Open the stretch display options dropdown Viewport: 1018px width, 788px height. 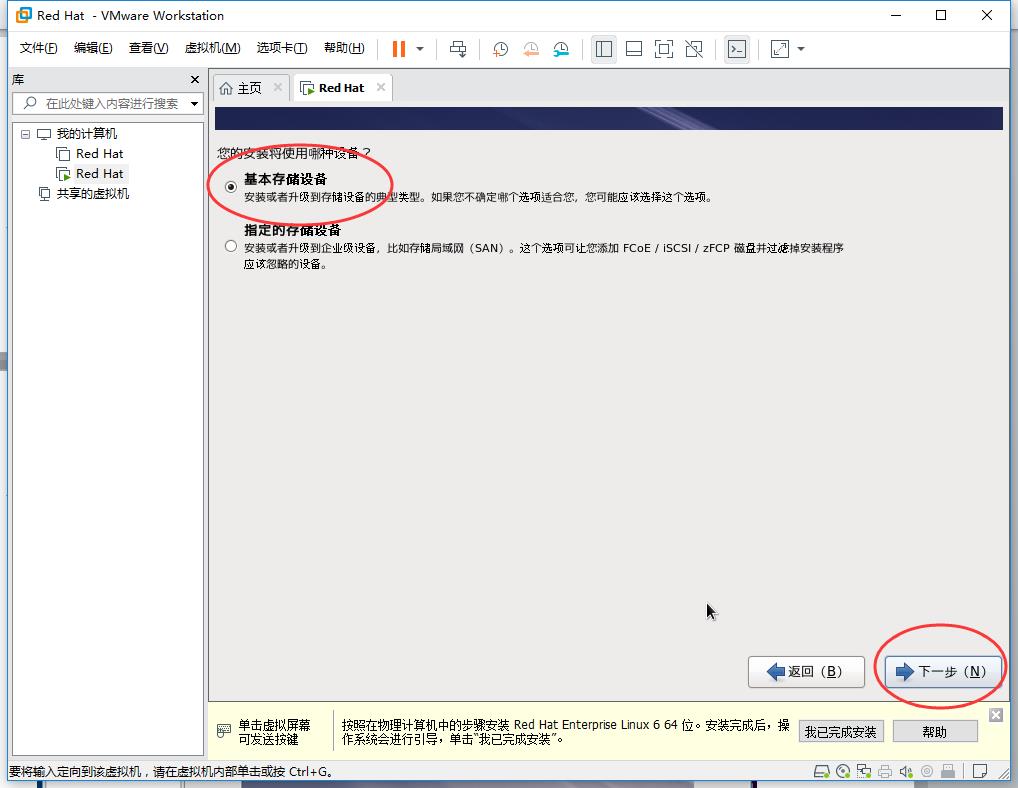pyautogui.click(x=801, y=49)
